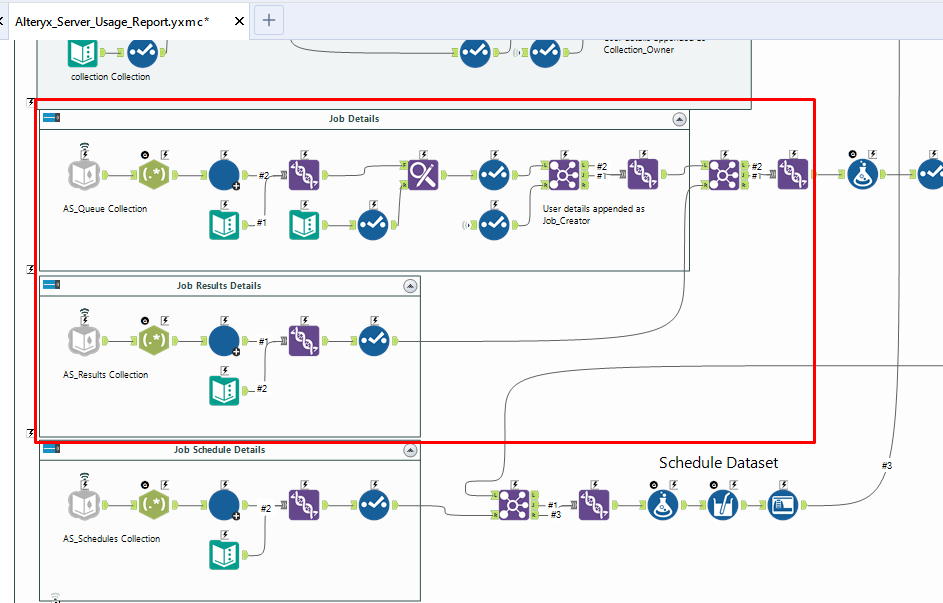Click the Collection_Owner annotation text
Viewport: 943px width, 603px height.
[x=639, y=50]
